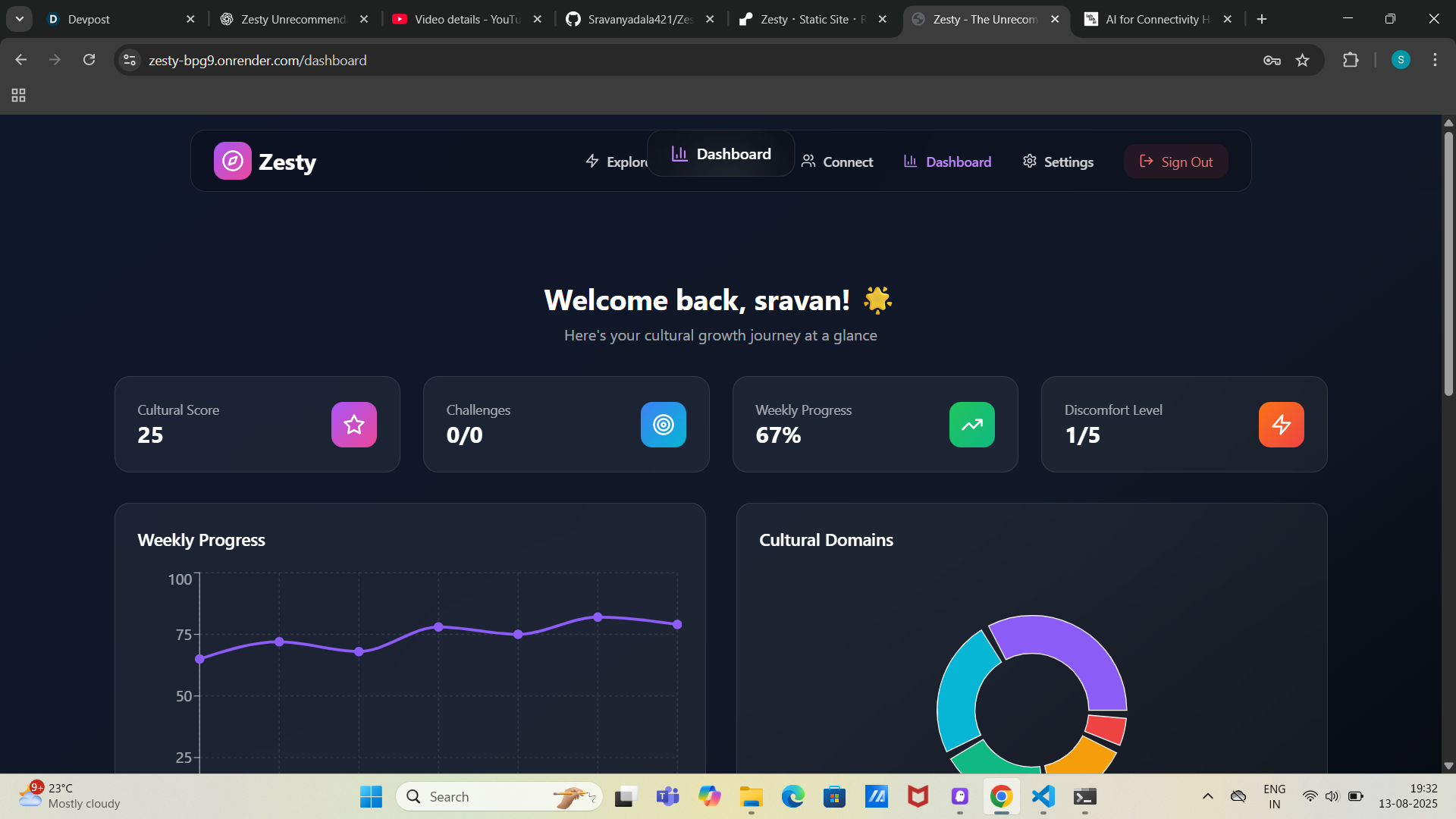The width and height of the screenshot is (1456, 819).
Task: Open the password manager key icon
Action: tap(1272, 60)
